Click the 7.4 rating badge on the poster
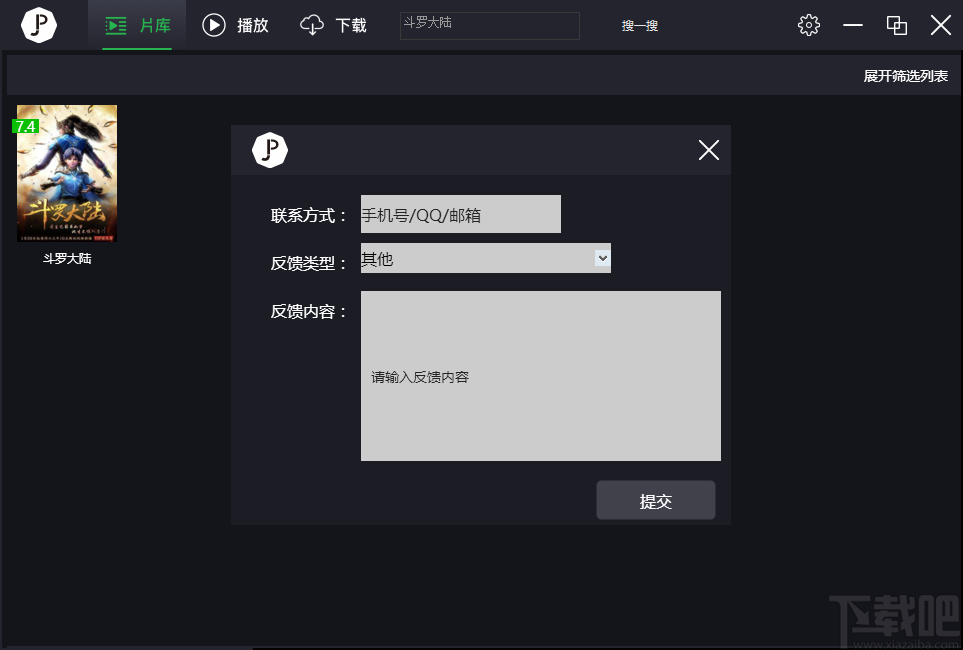 click(x=25, y=127)
